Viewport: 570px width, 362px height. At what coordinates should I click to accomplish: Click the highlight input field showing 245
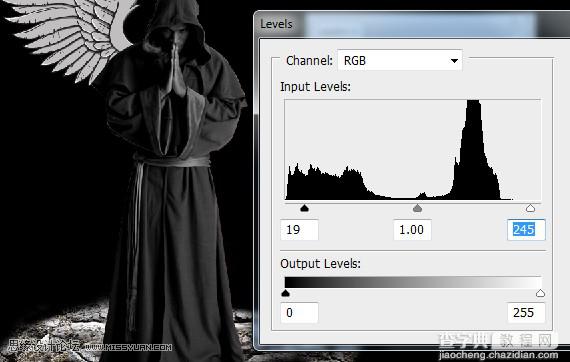[526, 230]
